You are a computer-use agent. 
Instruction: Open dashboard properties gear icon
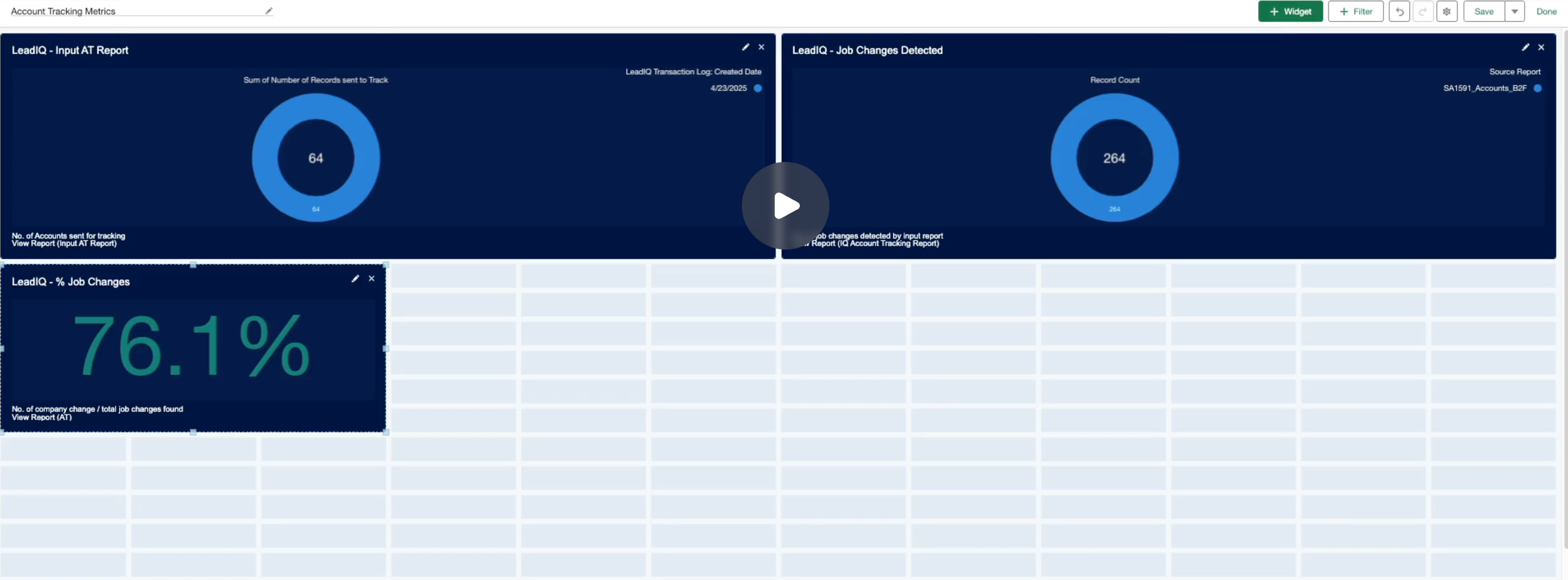pyautogui.click(x=1446, y=11)
